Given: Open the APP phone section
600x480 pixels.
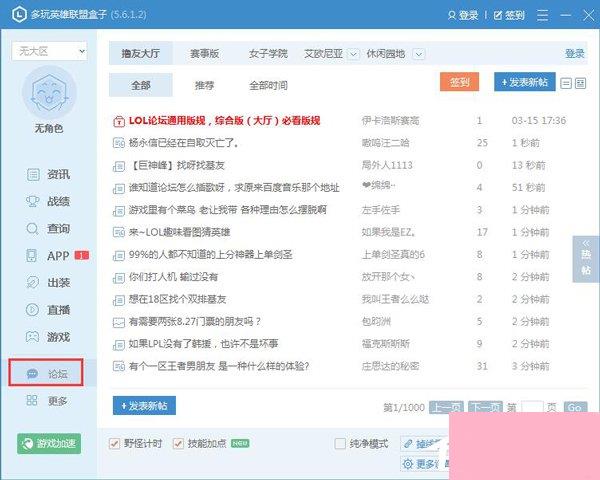Looking at the screenshot, I should 48,255.
